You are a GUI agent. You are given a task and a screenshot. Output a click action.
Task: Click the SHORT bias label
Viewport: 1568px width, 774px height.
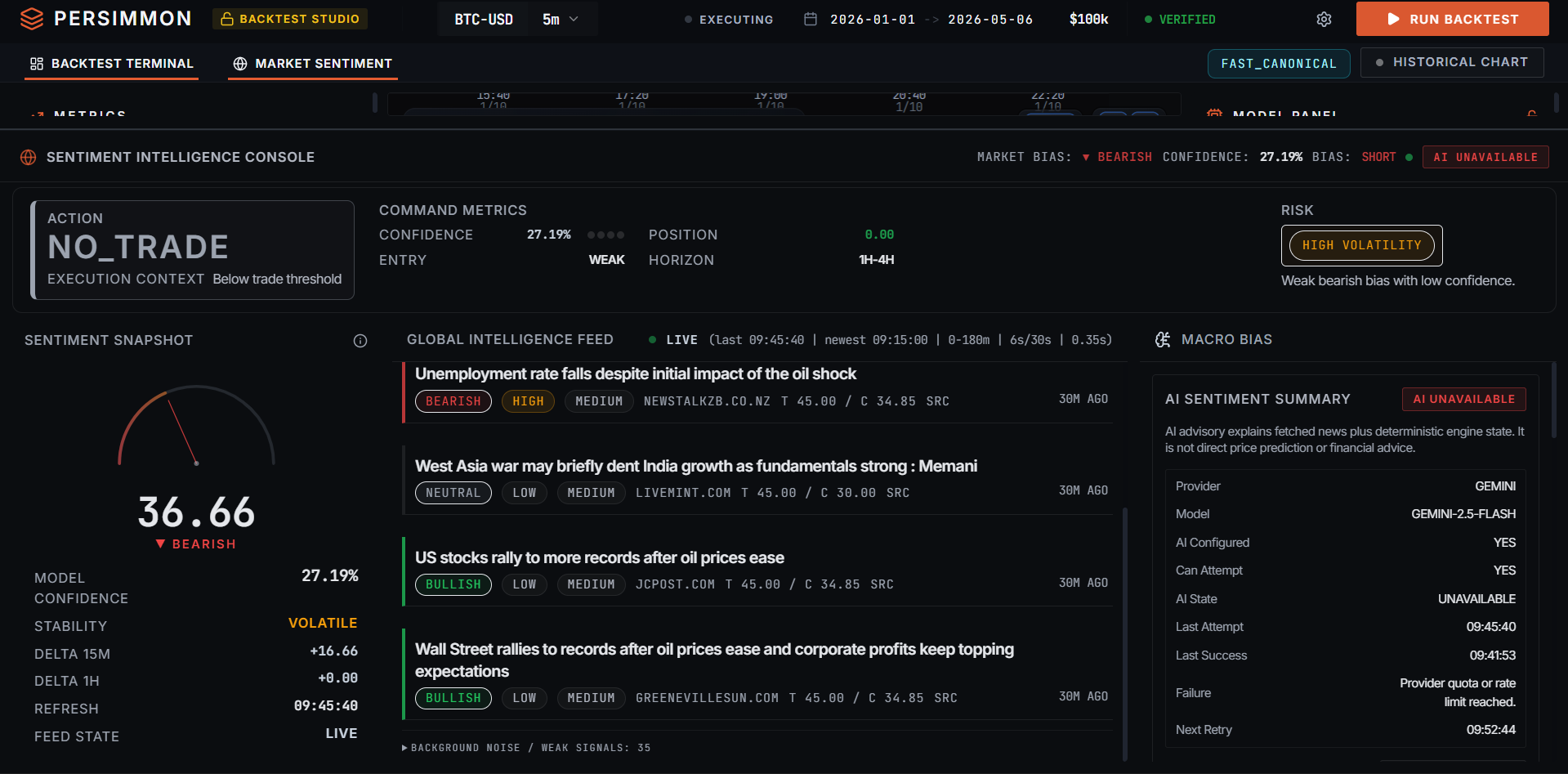(1378, 157)
